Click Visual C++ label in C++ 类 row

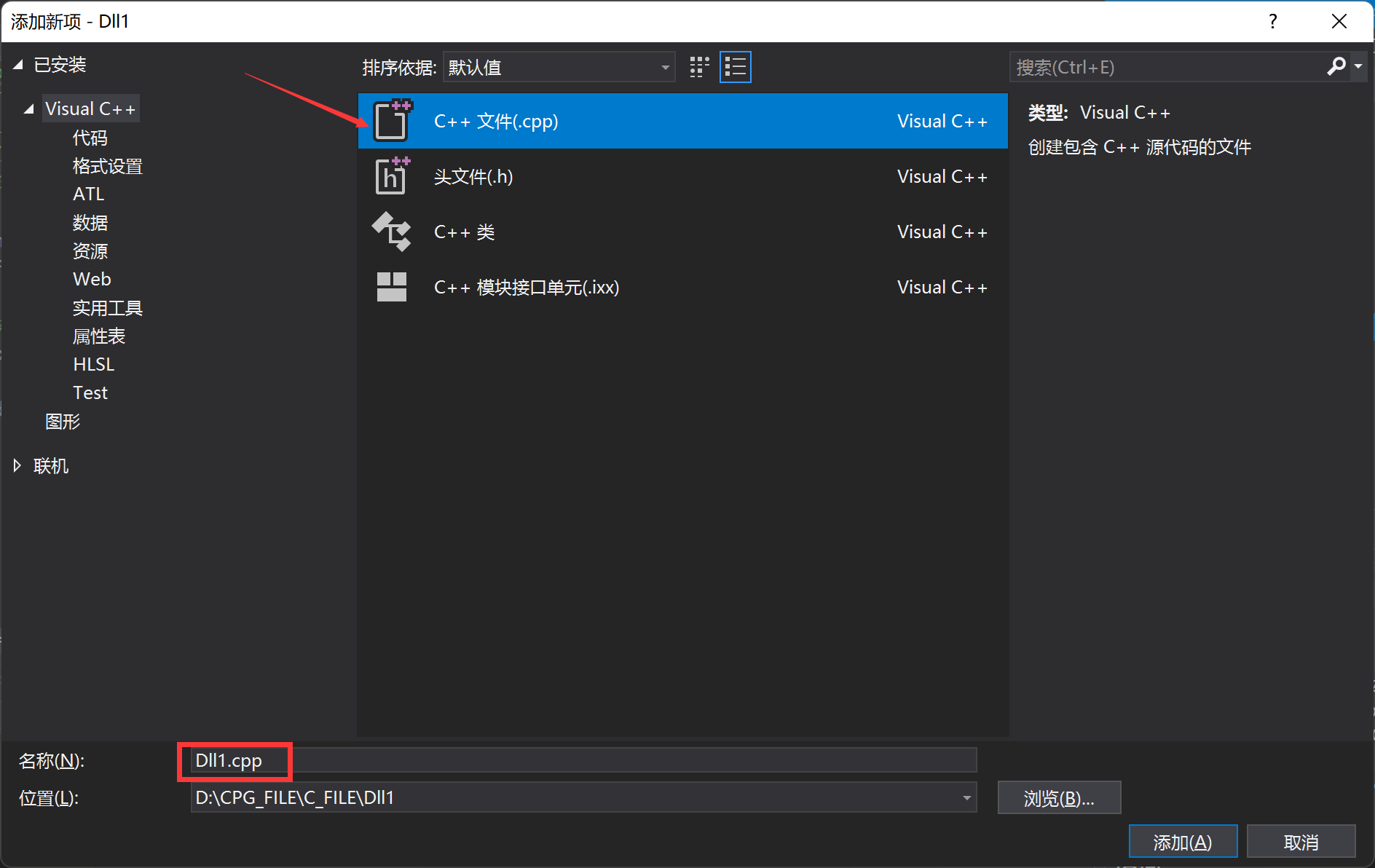(942, 232)
